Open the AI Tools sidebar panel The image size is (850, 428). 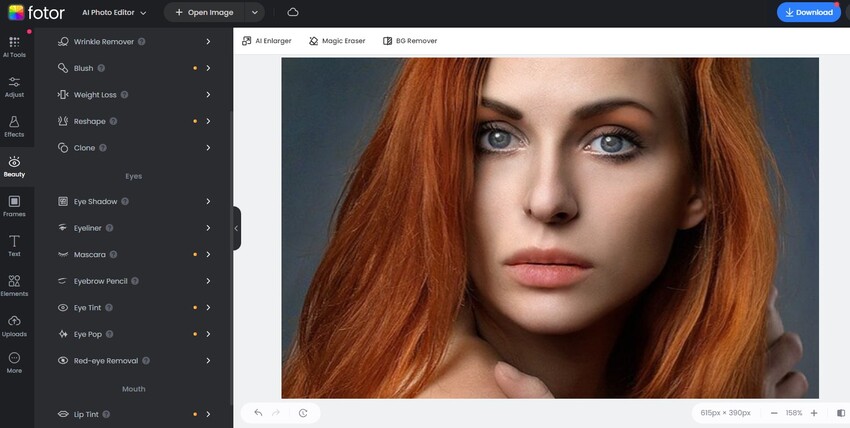click(14, 47)
